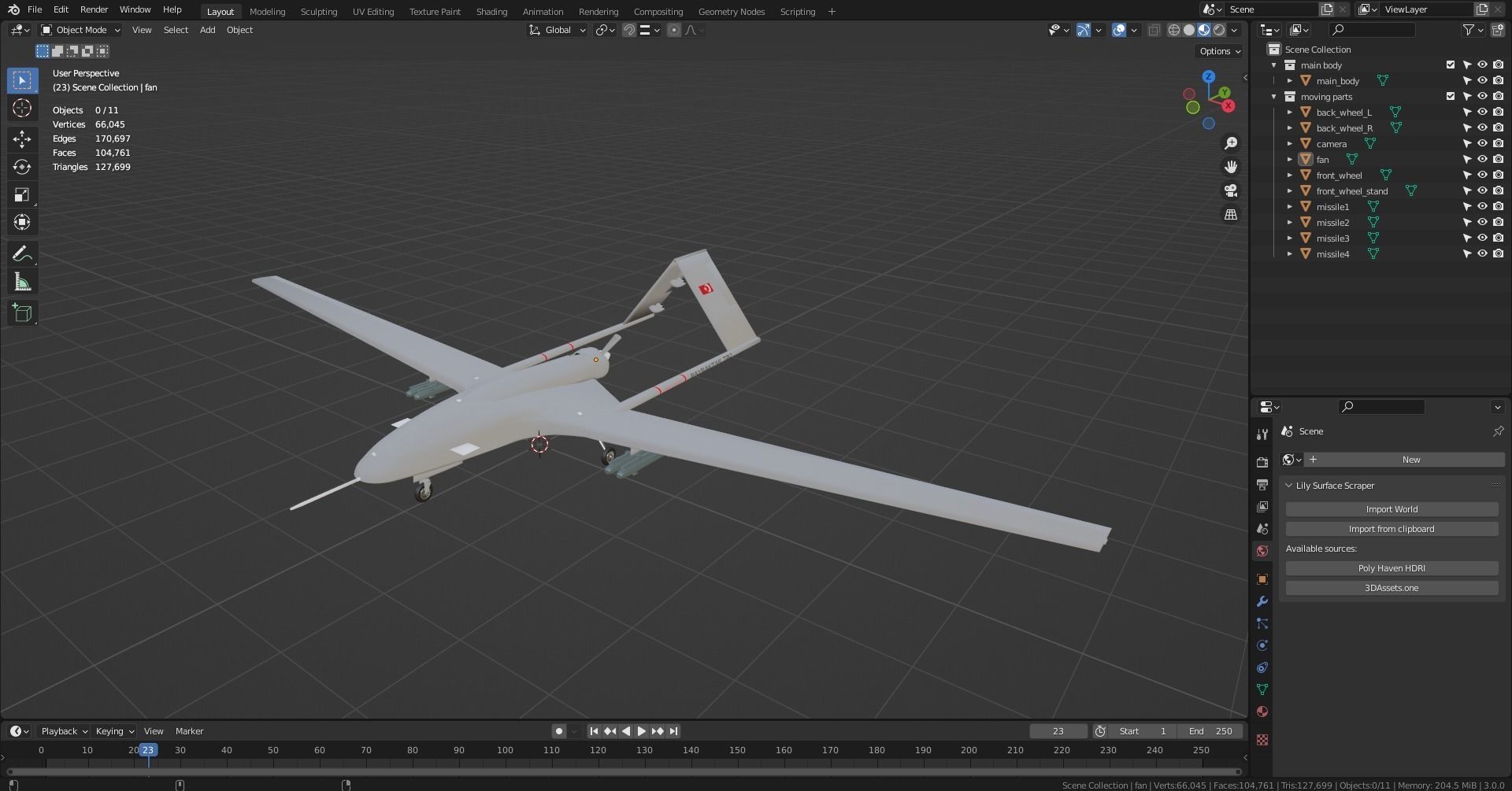Screen dimensions: 1512x791
Task: Toggle selectability of front_wheel
Action: click(1466, 175)
